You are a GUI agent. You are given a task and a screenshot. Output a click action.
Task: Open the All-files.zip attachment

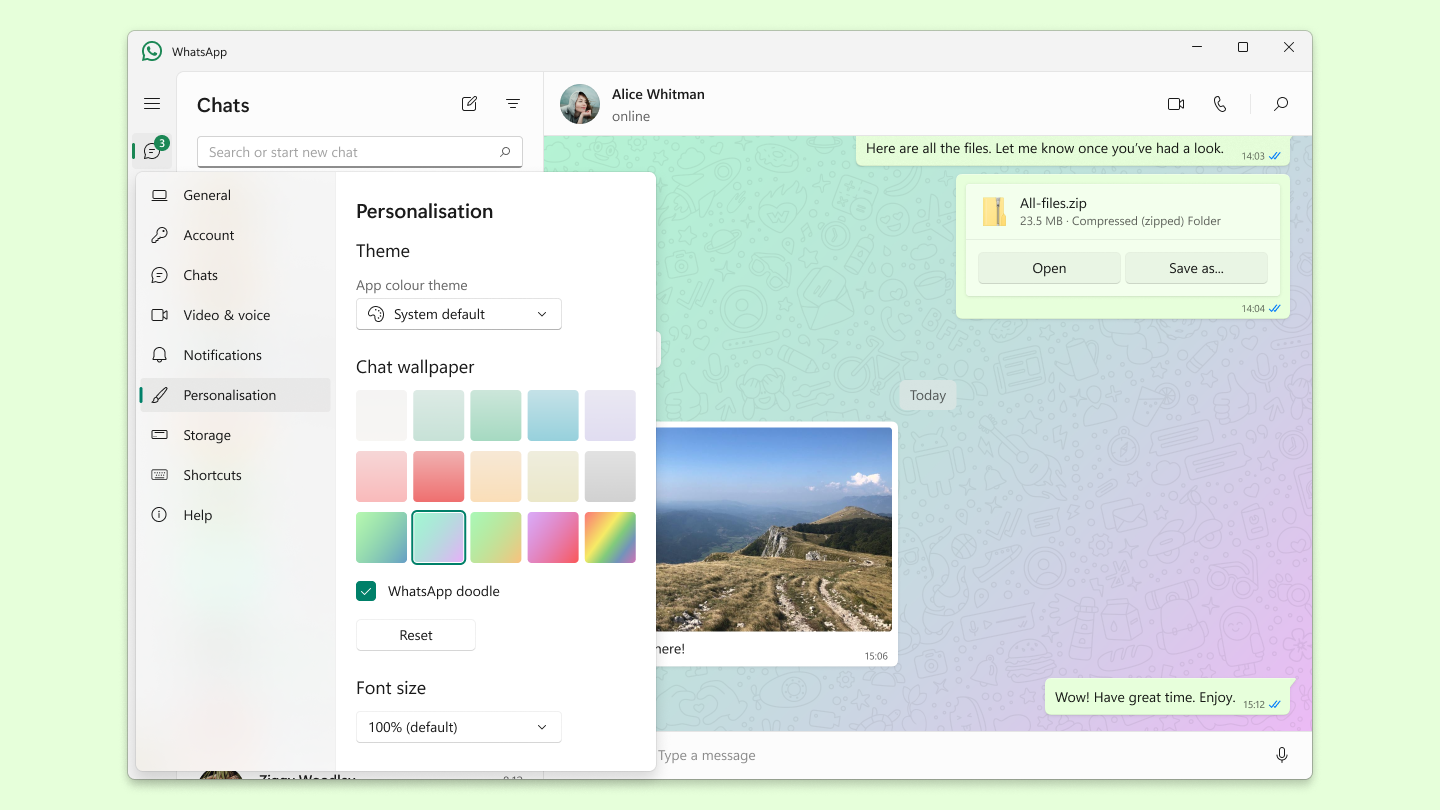[x=1049, y=267]
